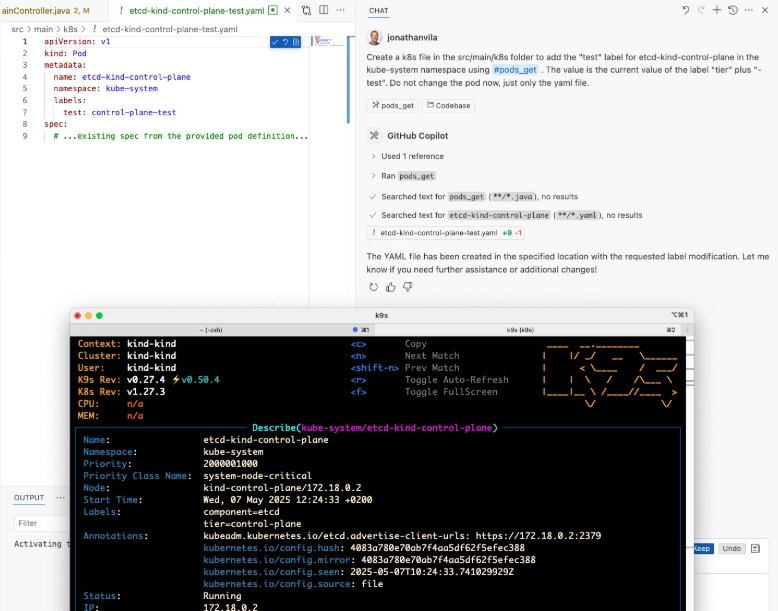
Task: Click Undo to revert the edits
Action: click(731, 548)
